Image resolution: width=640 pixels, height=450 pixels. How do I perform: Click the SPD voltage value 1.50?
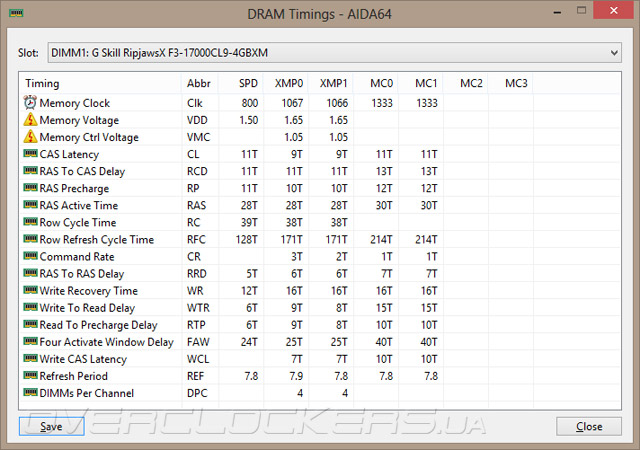point(249,120)
